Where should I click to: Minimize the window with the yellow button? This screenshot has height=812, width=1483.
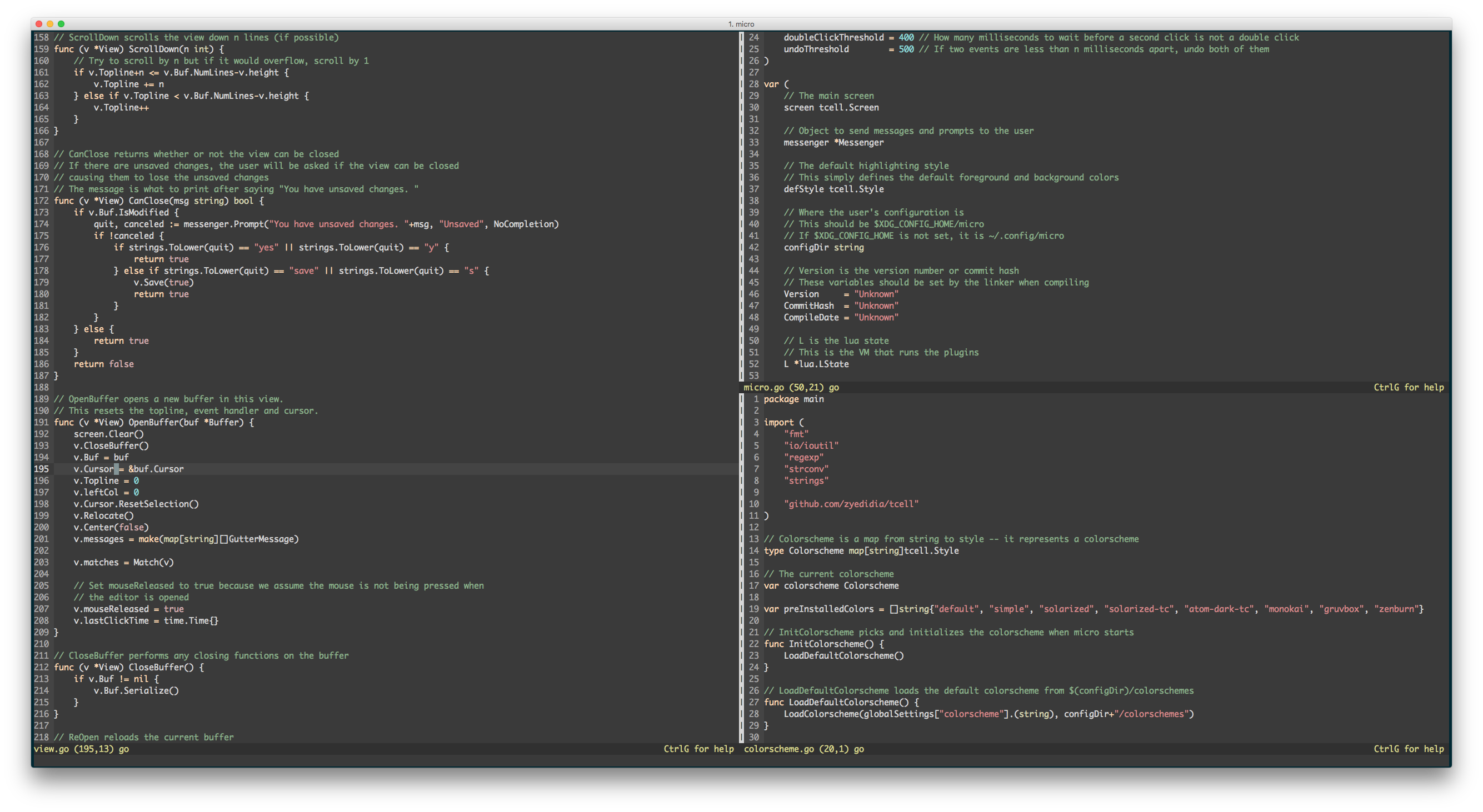coord(49,24)
